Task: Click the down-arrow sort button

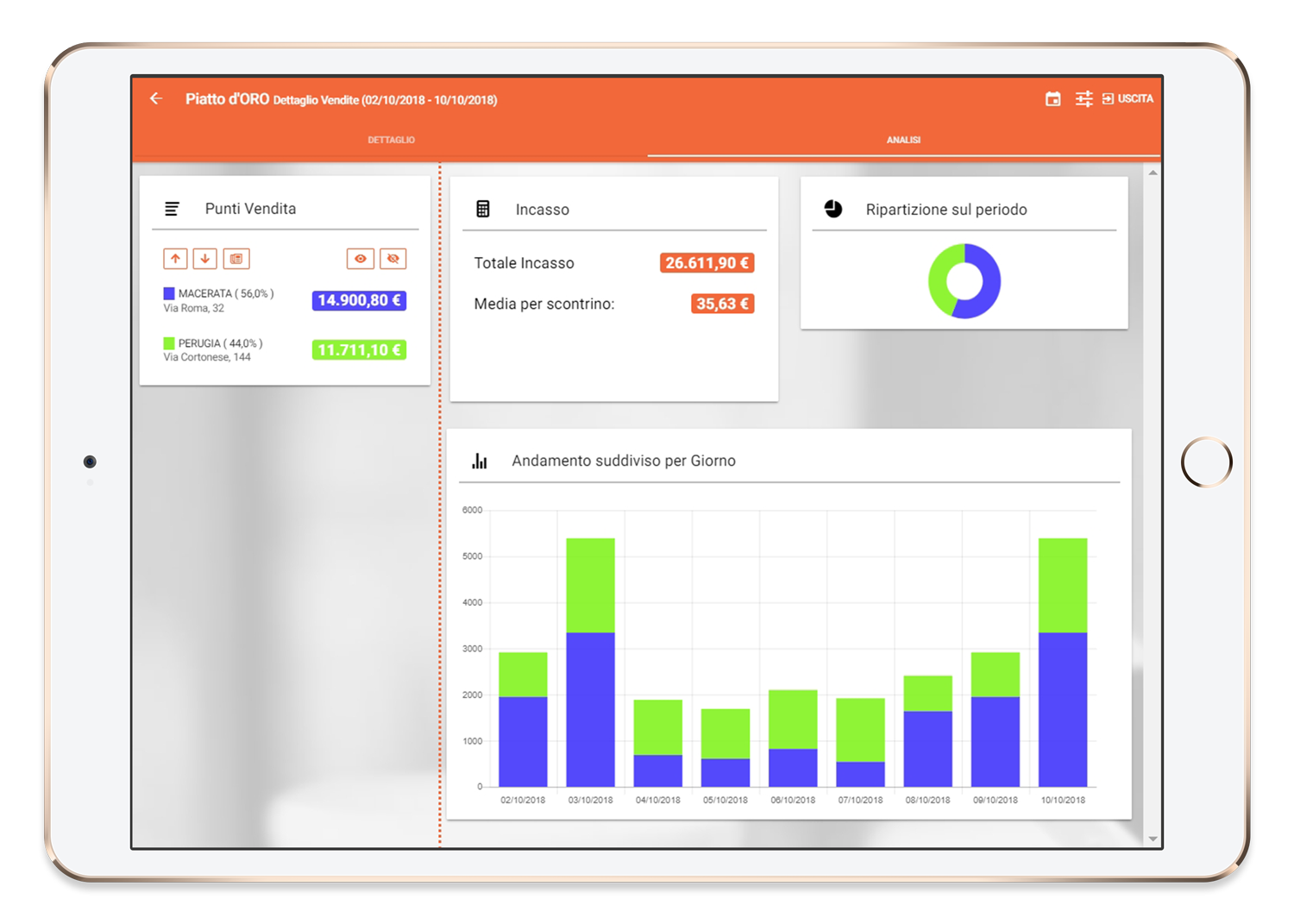Action: point(205,259)
